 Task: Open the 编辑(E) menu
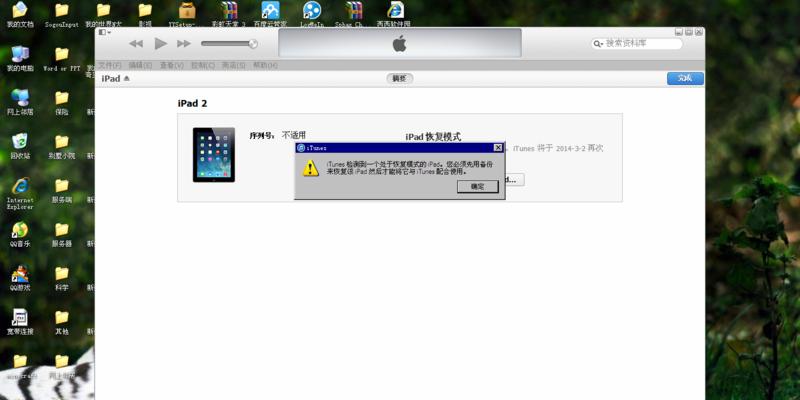140,65
